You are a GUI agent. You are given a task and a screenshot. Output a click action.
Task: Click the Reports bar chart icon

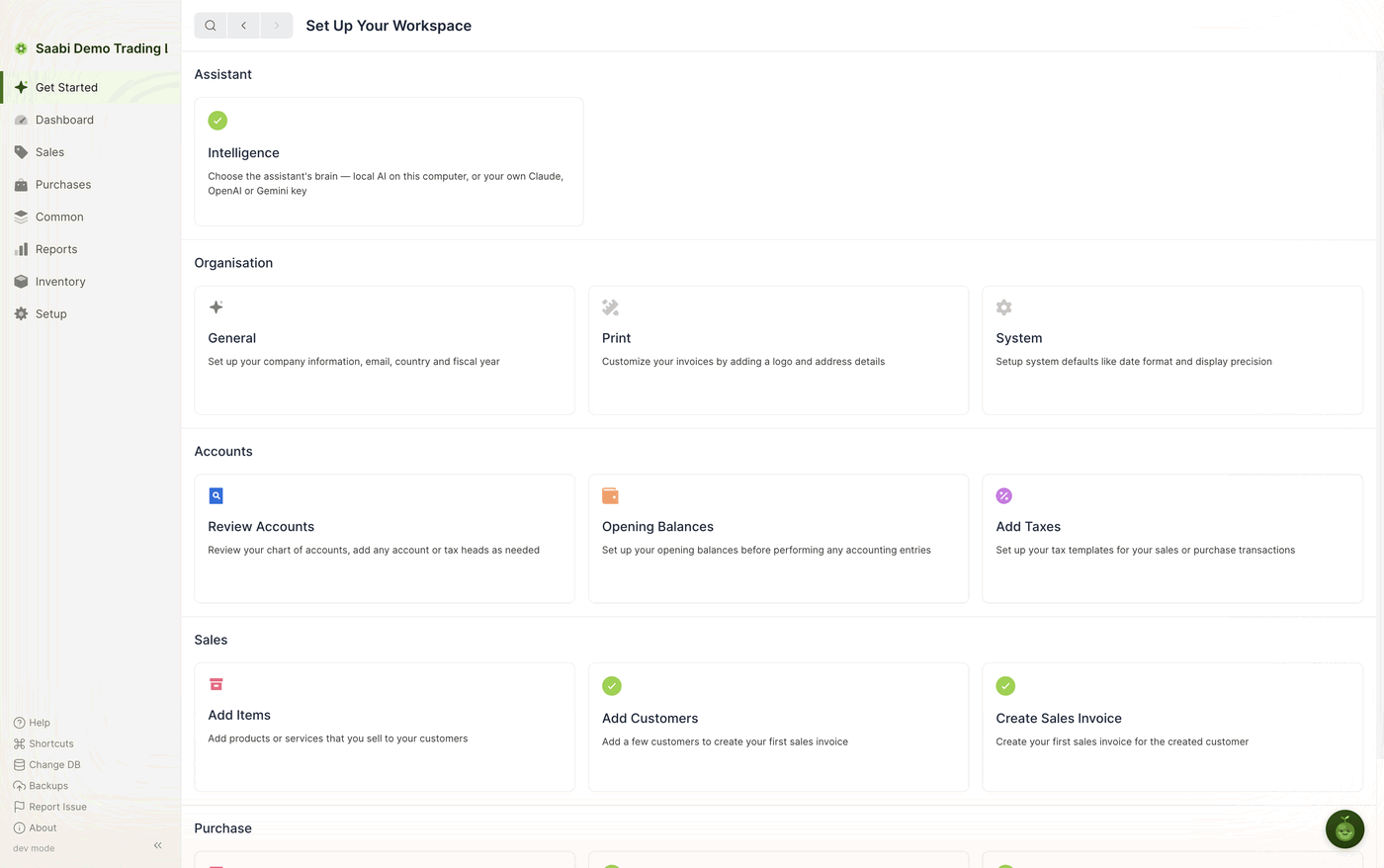(21, 249)
